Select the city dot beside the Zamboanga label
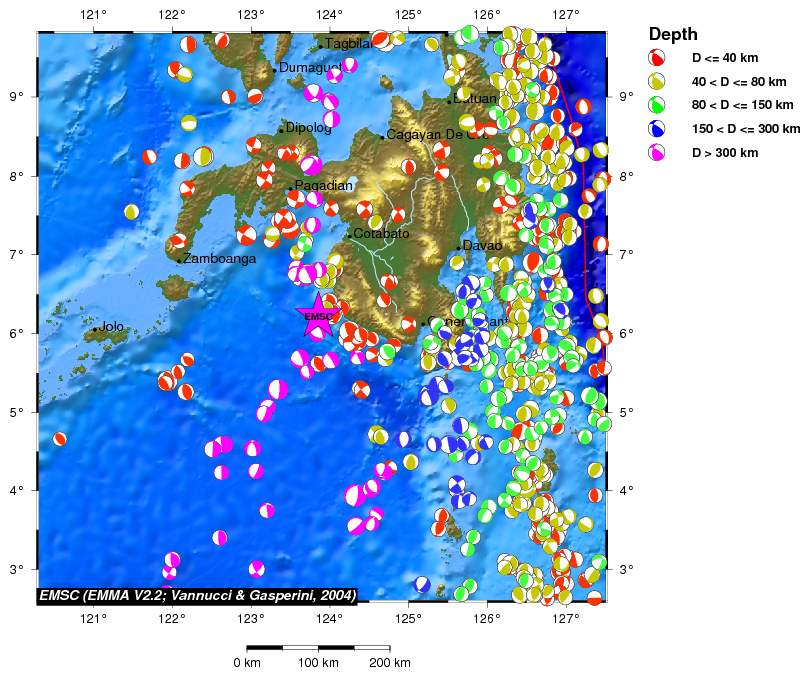The image size is (810, 677). [179, 261]
